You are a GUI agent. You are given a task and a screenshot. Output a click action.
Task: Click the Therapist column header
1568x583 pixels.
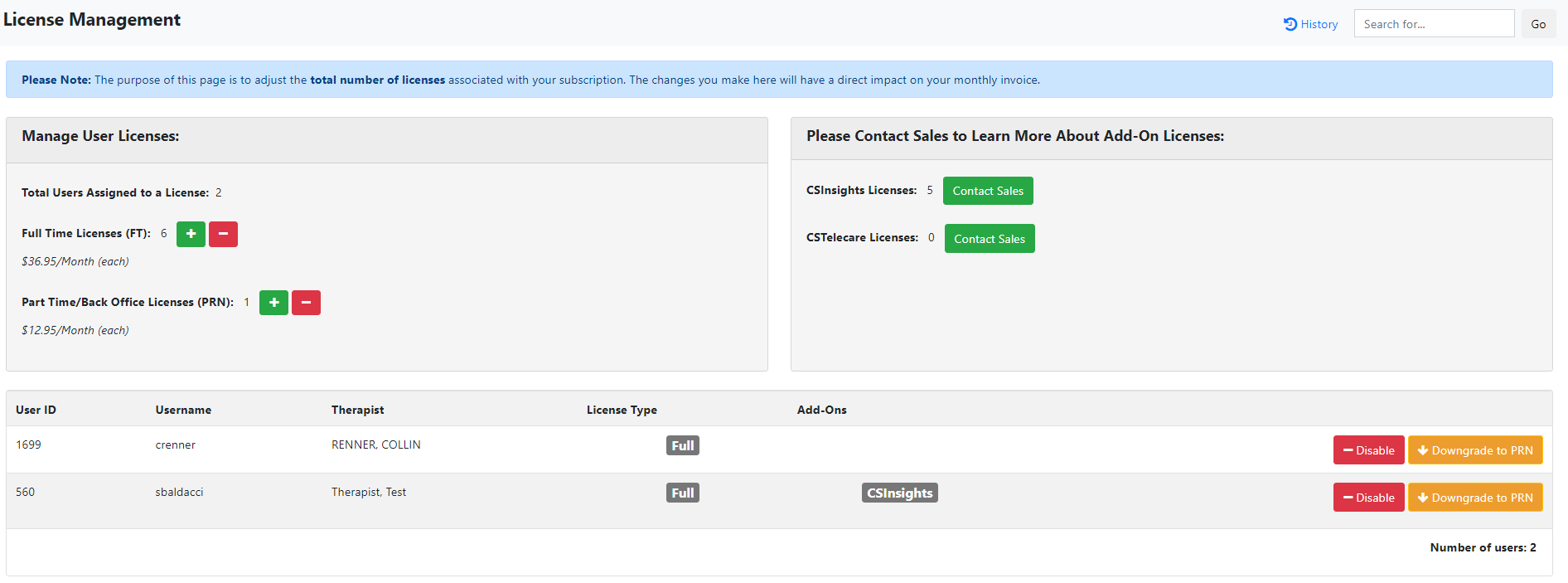pos(357,410)
